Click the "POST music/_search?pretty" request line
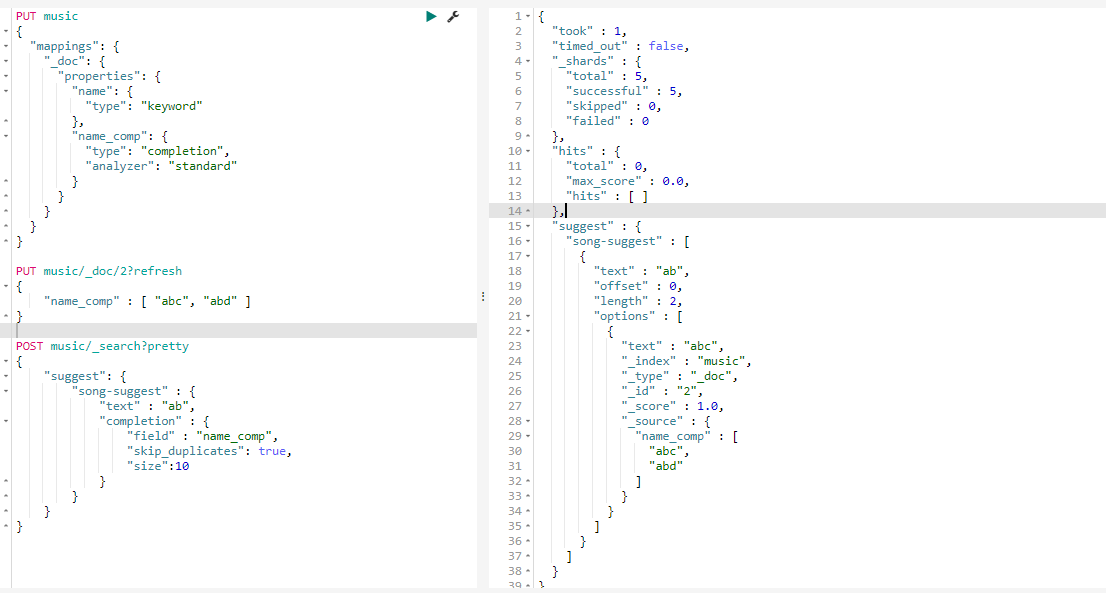Screen dimensions: 1106x593 click(102, 346)
